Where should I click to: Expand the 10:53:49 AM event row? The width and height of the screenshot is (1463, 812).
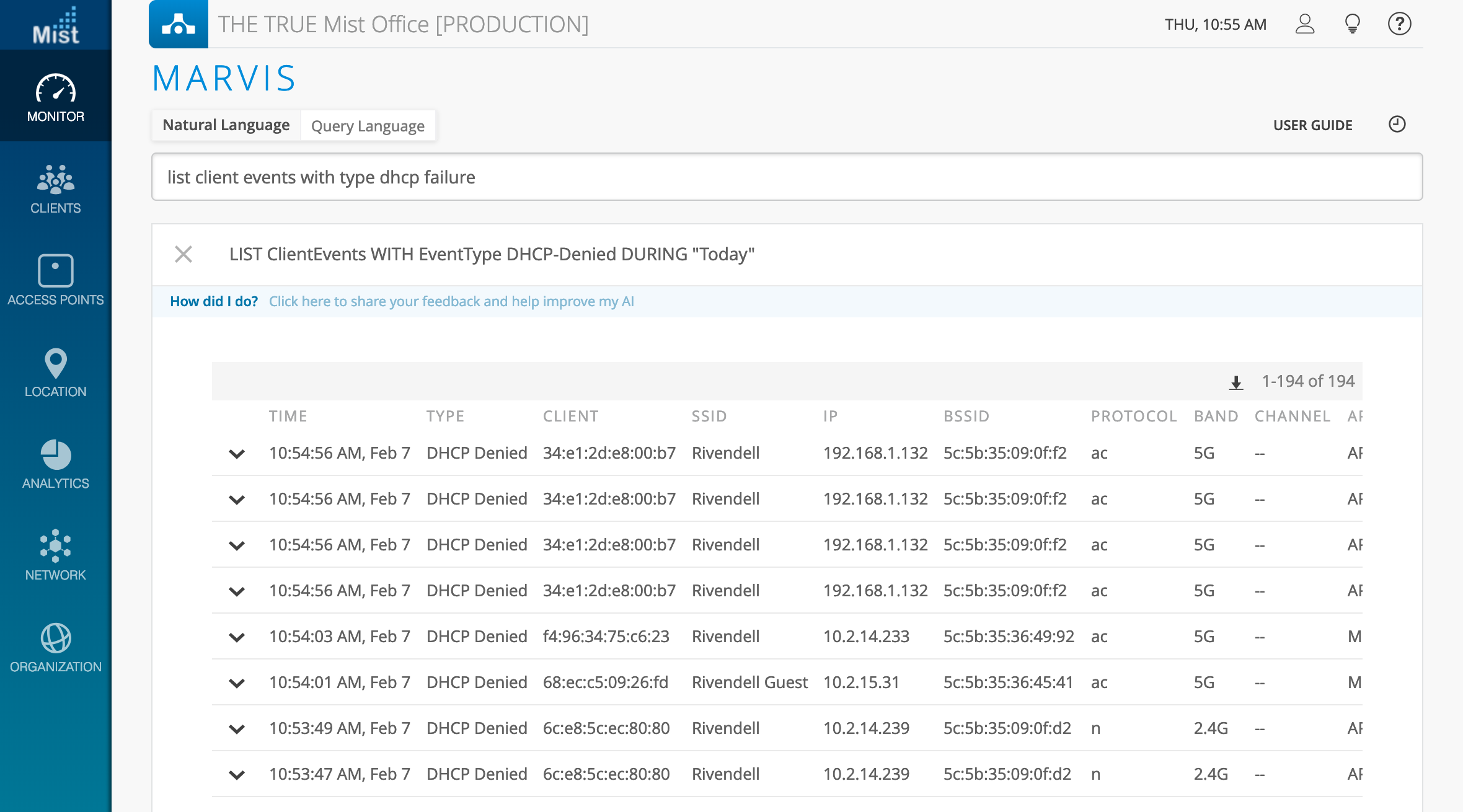coord(237,729)
